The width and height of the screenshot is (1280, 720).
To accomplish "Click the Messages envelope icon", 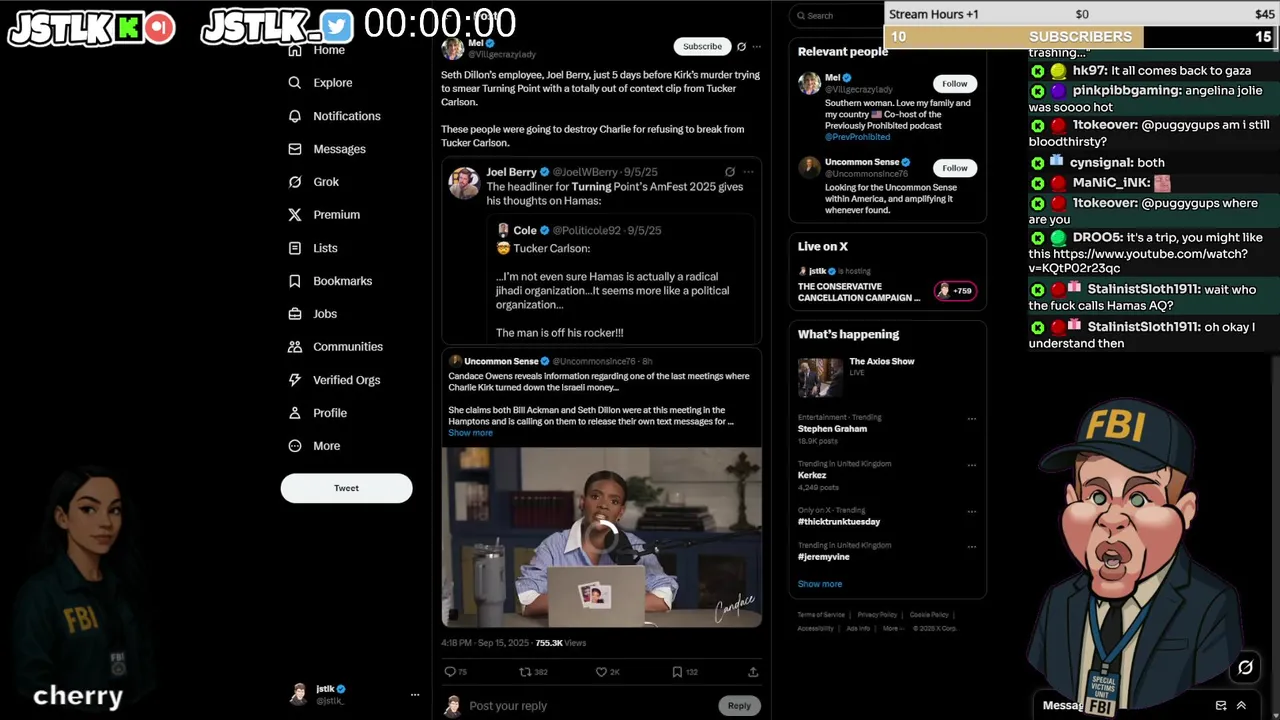I will (295, 149).
